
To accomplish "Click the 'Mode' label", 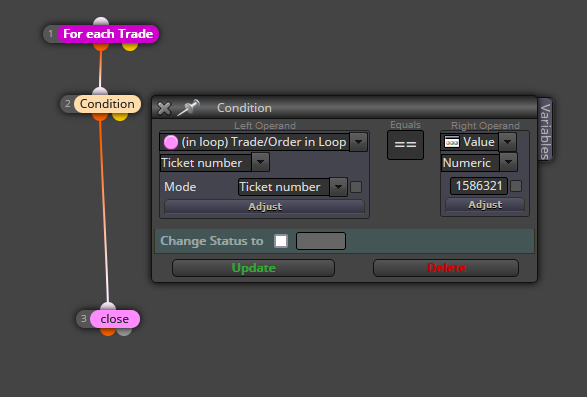I will (180, 187).
